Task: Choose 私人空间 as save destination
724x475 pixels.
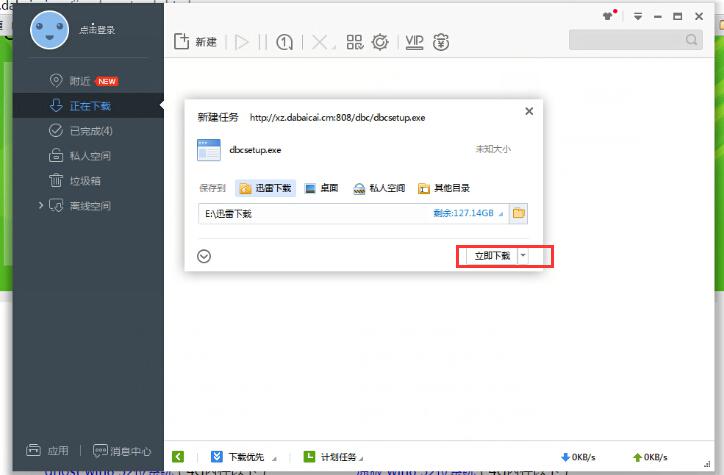Action: pos(379,188)
